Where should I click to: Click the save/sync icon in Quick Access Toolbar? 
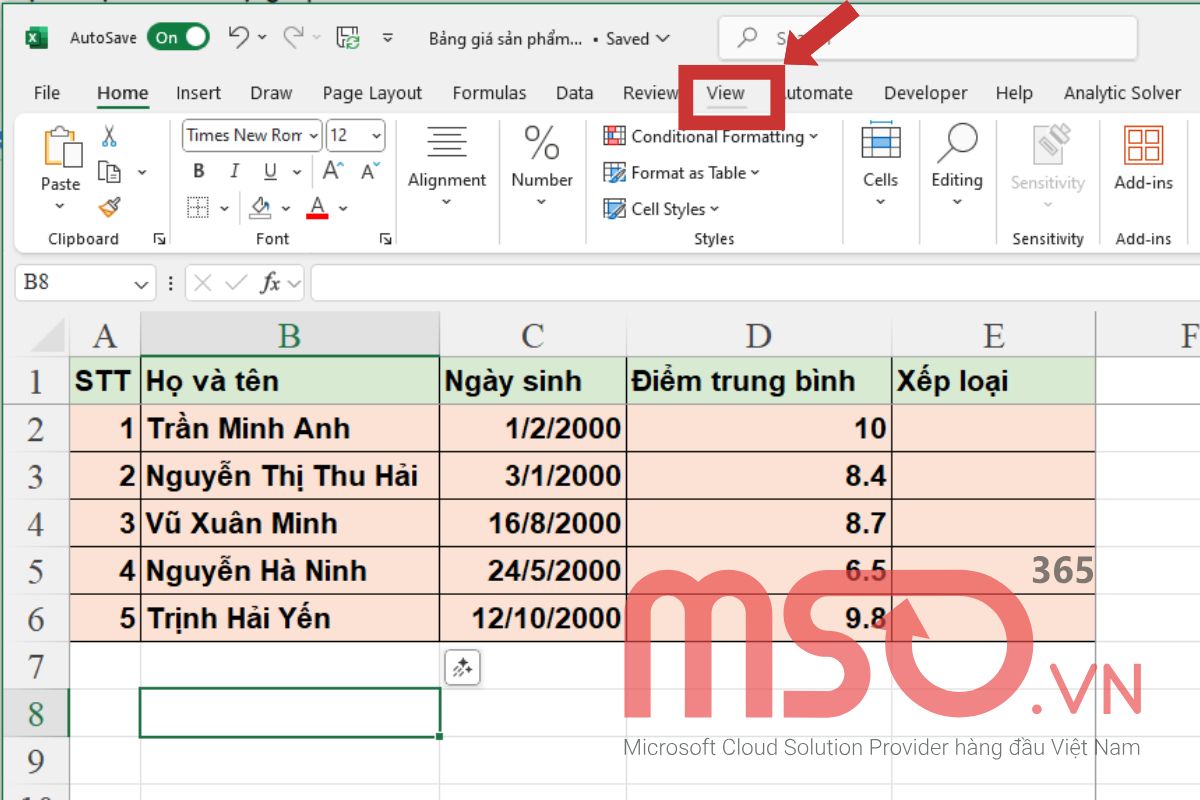[348, 38]
